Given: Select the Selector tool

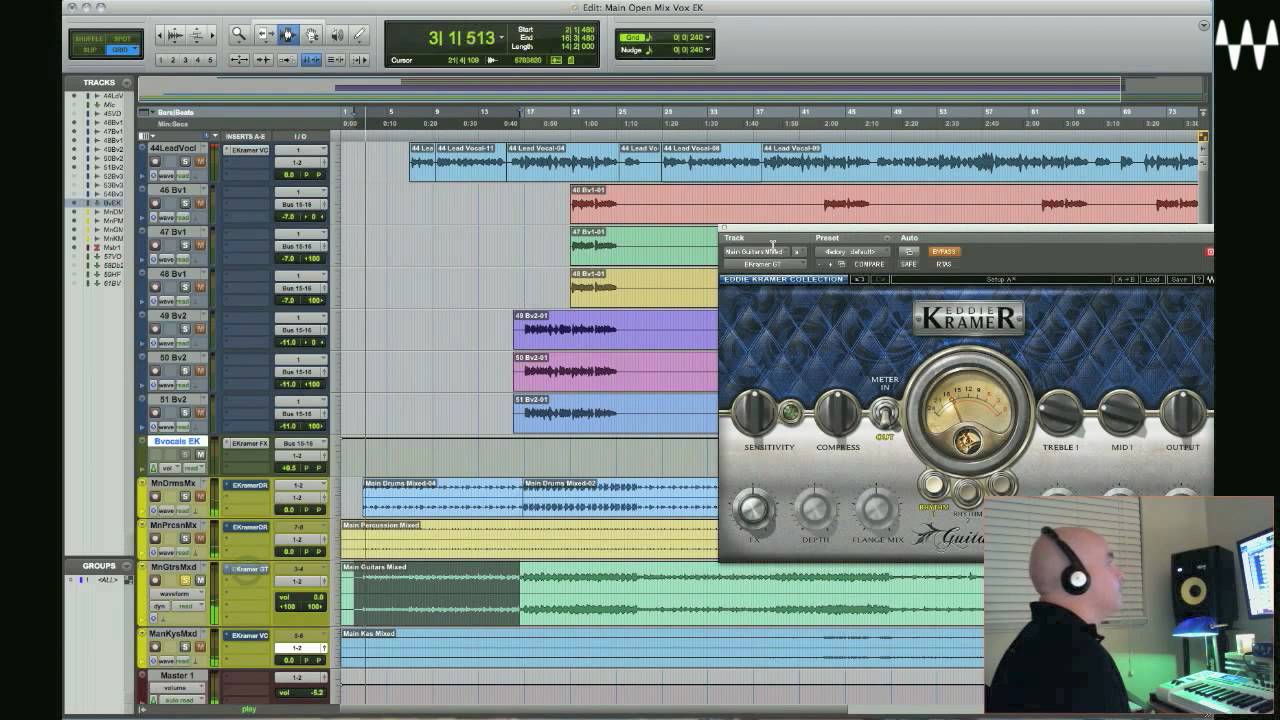Looking at the screenshot, I should [288, 35].
